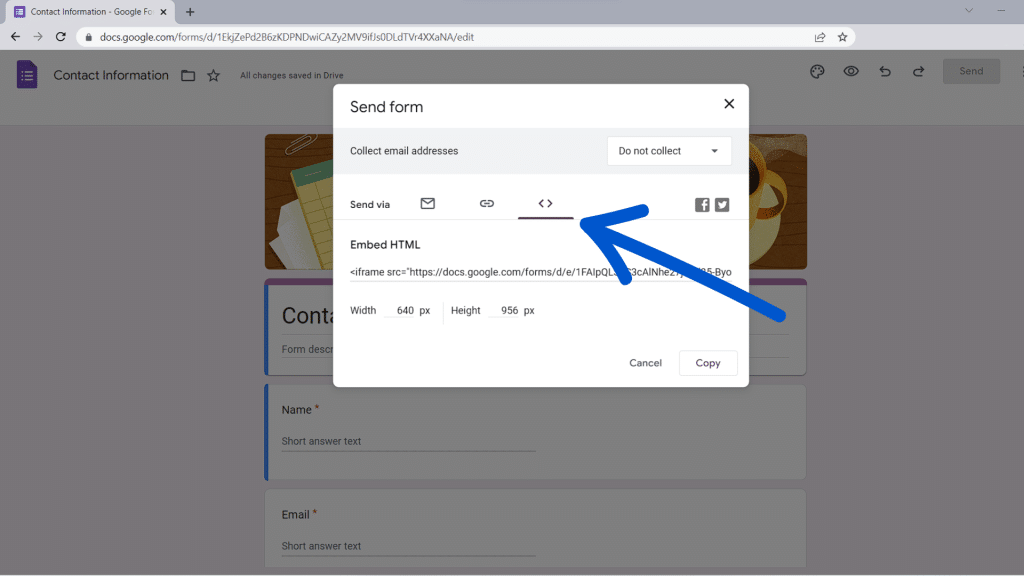The image size is (1024, 576).
Task: Open the Customize theme palette
Action: pos(817,71)
